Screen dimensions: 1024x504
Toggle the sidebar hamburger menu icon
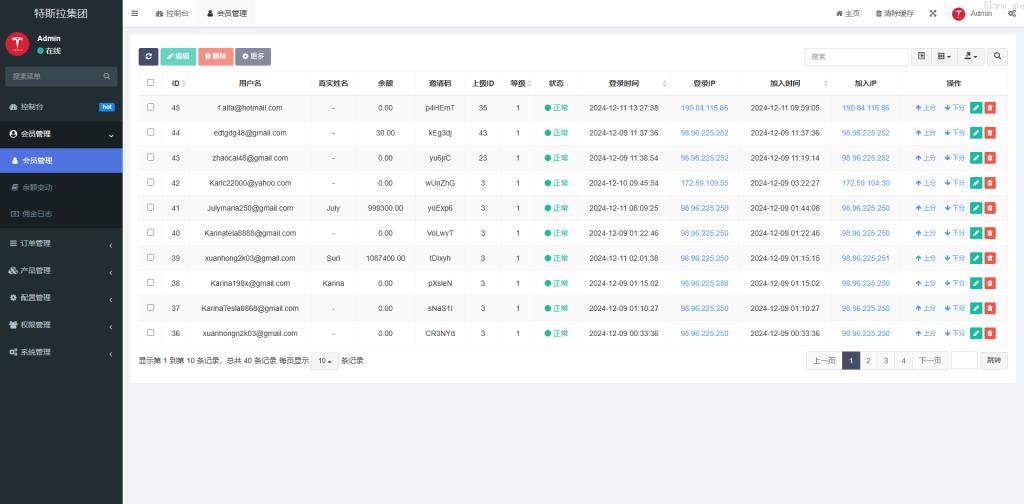click(x=135, y=14)
